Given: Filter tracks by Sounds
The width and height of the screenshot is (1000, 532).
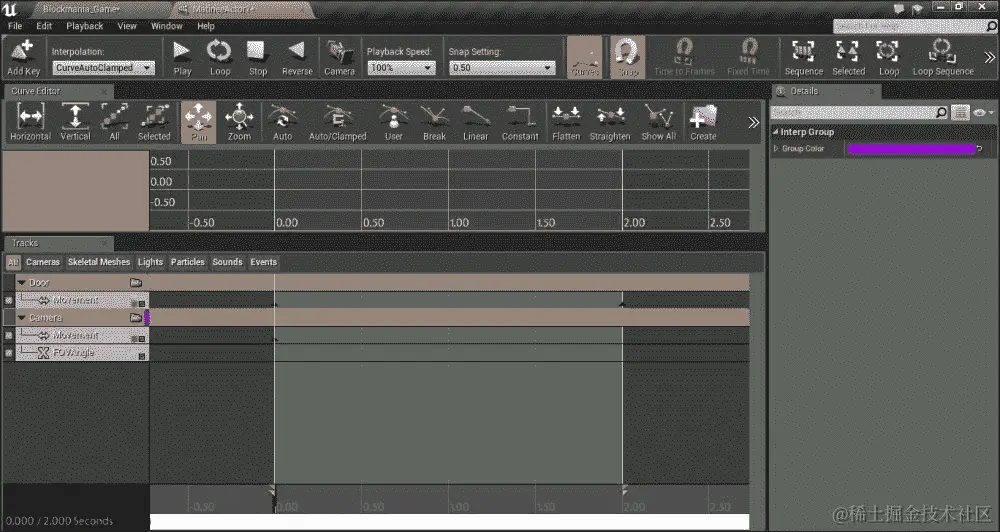Looking at the screenshot, I should 227,262.
